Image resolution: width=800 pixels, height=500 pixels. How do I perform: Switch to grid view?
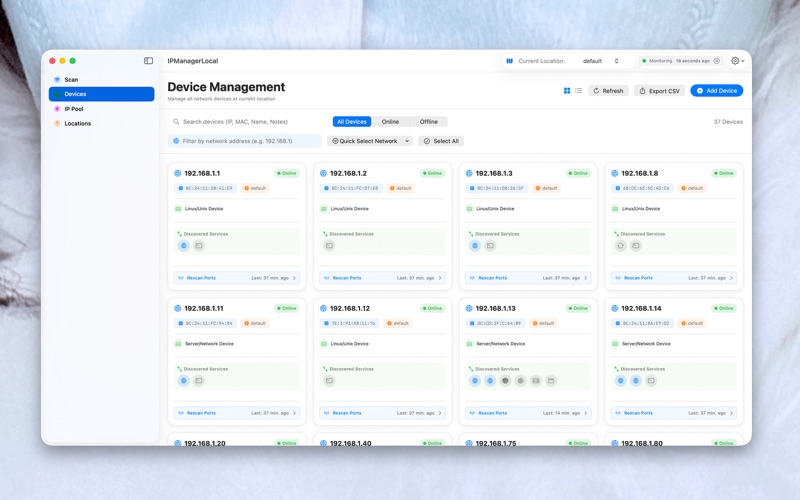[567, 91]
